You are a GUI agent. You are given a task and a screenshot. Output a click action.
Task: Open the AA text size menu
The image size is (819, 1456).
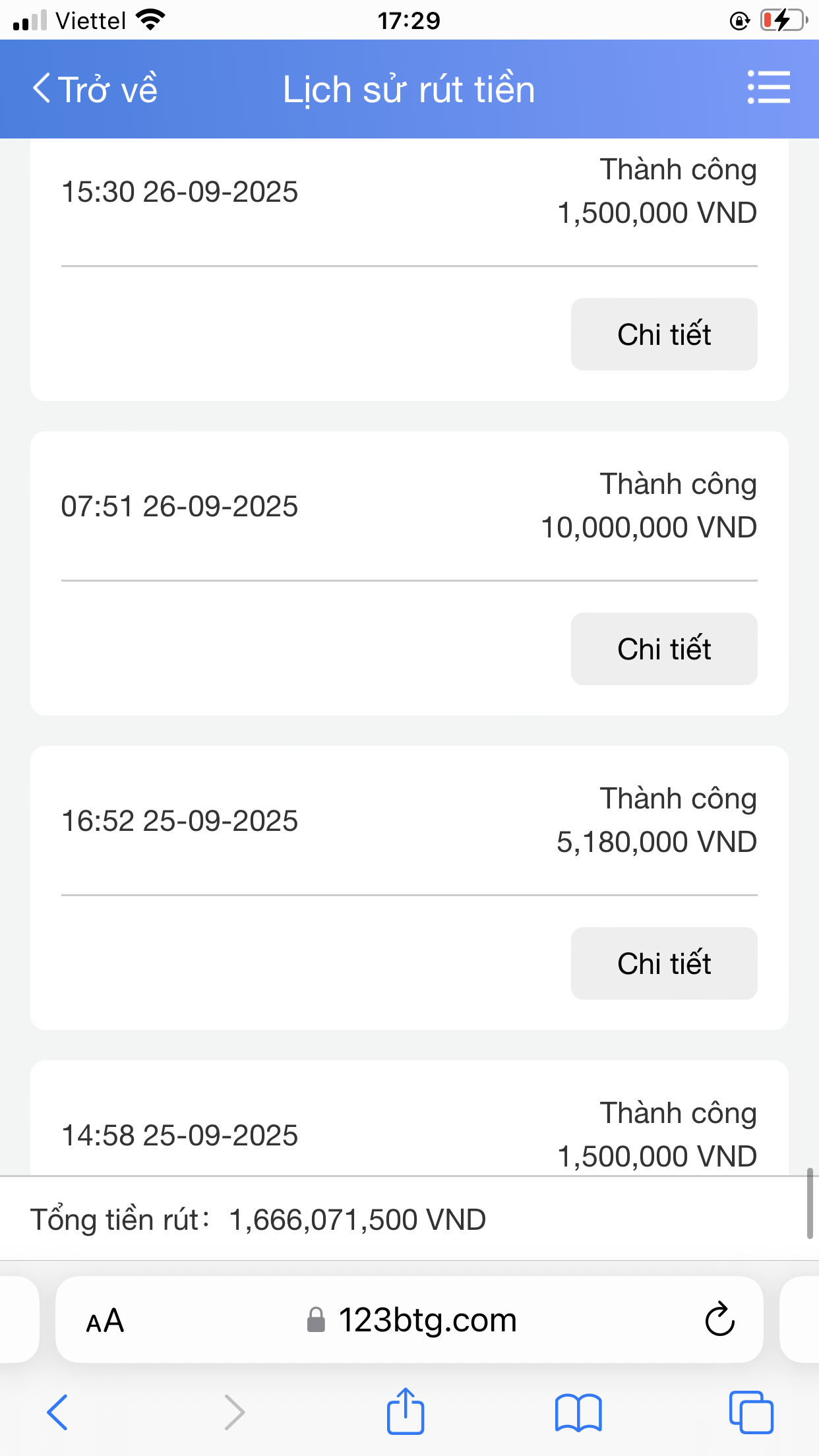click(105, 1320)
